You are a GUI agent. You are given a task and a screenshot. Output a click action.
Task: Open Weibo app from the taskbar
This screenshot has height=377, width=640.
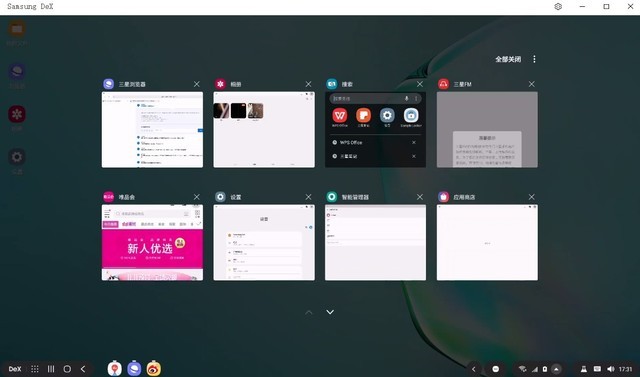tap(154, 368)
